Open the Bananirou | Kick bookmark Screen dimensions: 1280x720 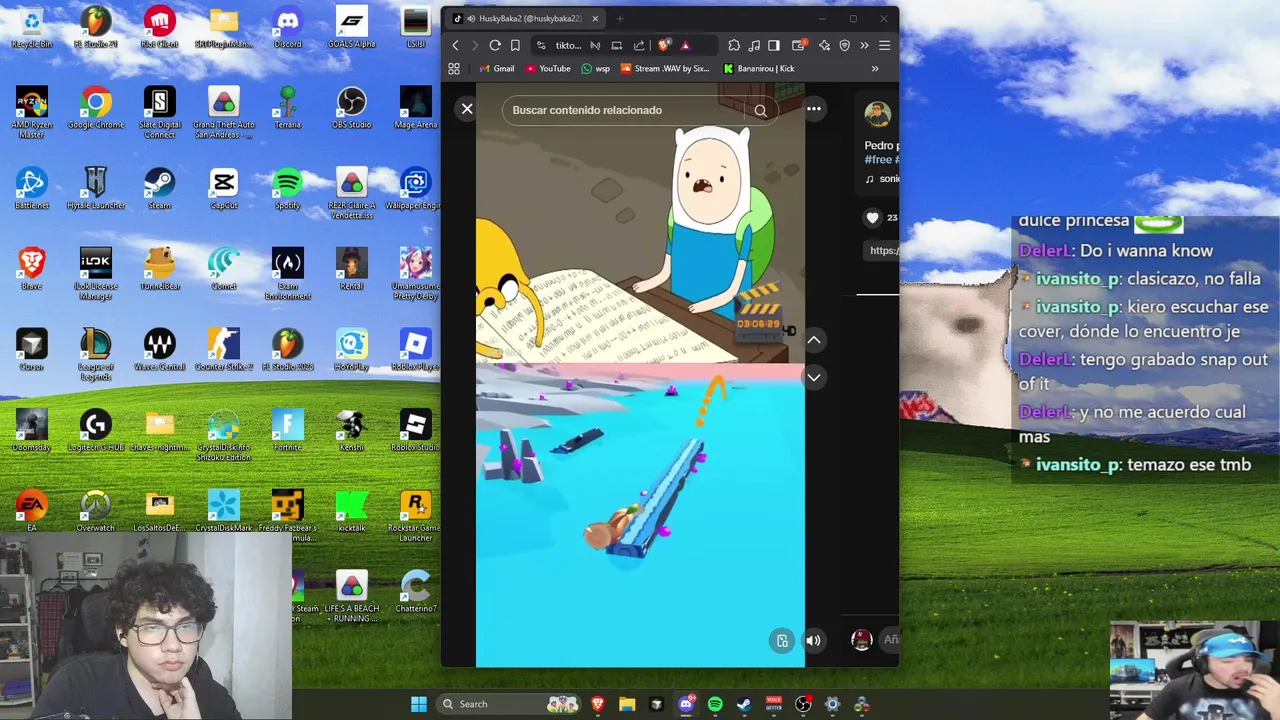pyautogui.click(x=759, y=69)
